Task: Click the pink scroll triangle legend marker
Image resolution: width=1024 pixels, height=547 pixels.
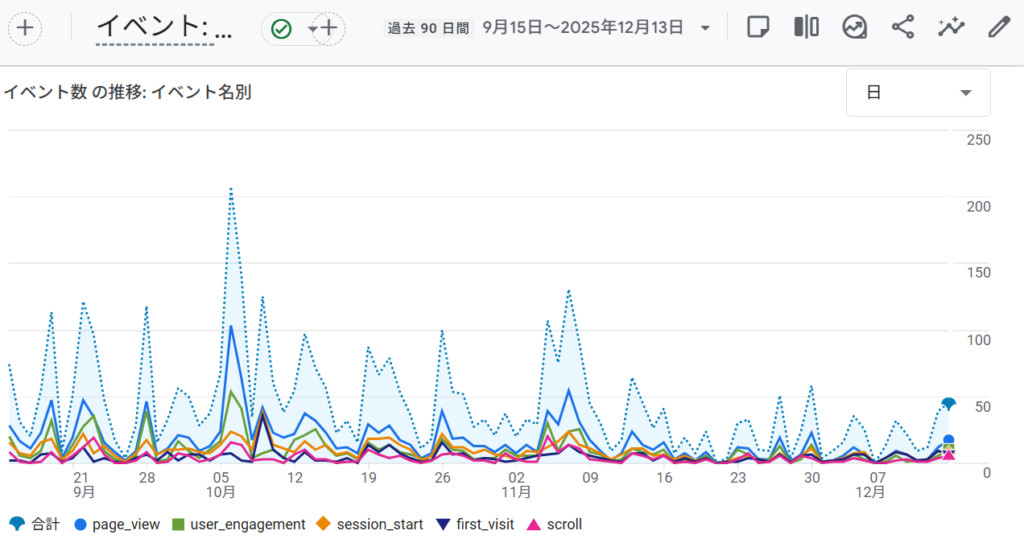Action: 534,524
